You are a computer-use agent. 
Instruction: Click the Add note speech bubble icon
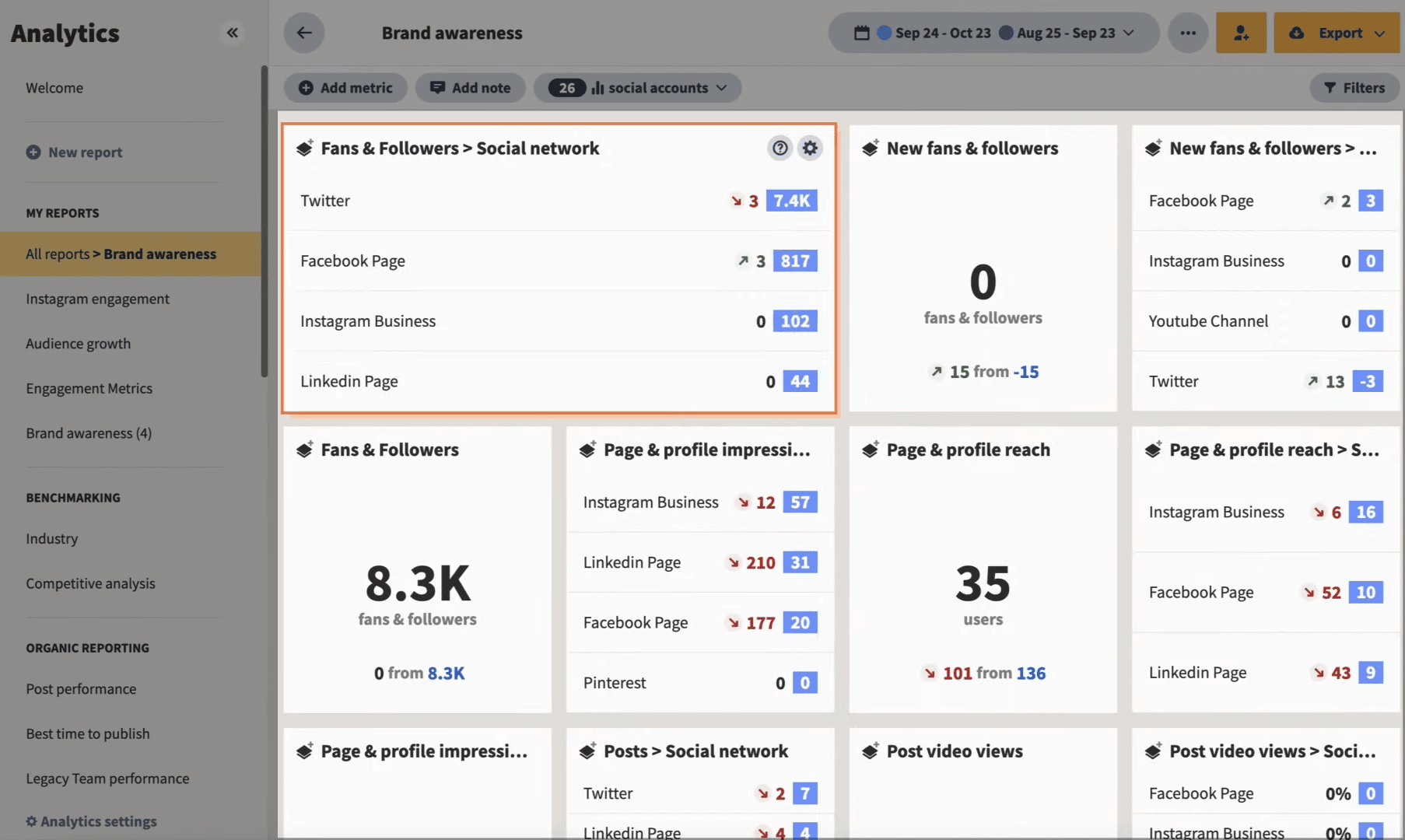pos(438,88)
